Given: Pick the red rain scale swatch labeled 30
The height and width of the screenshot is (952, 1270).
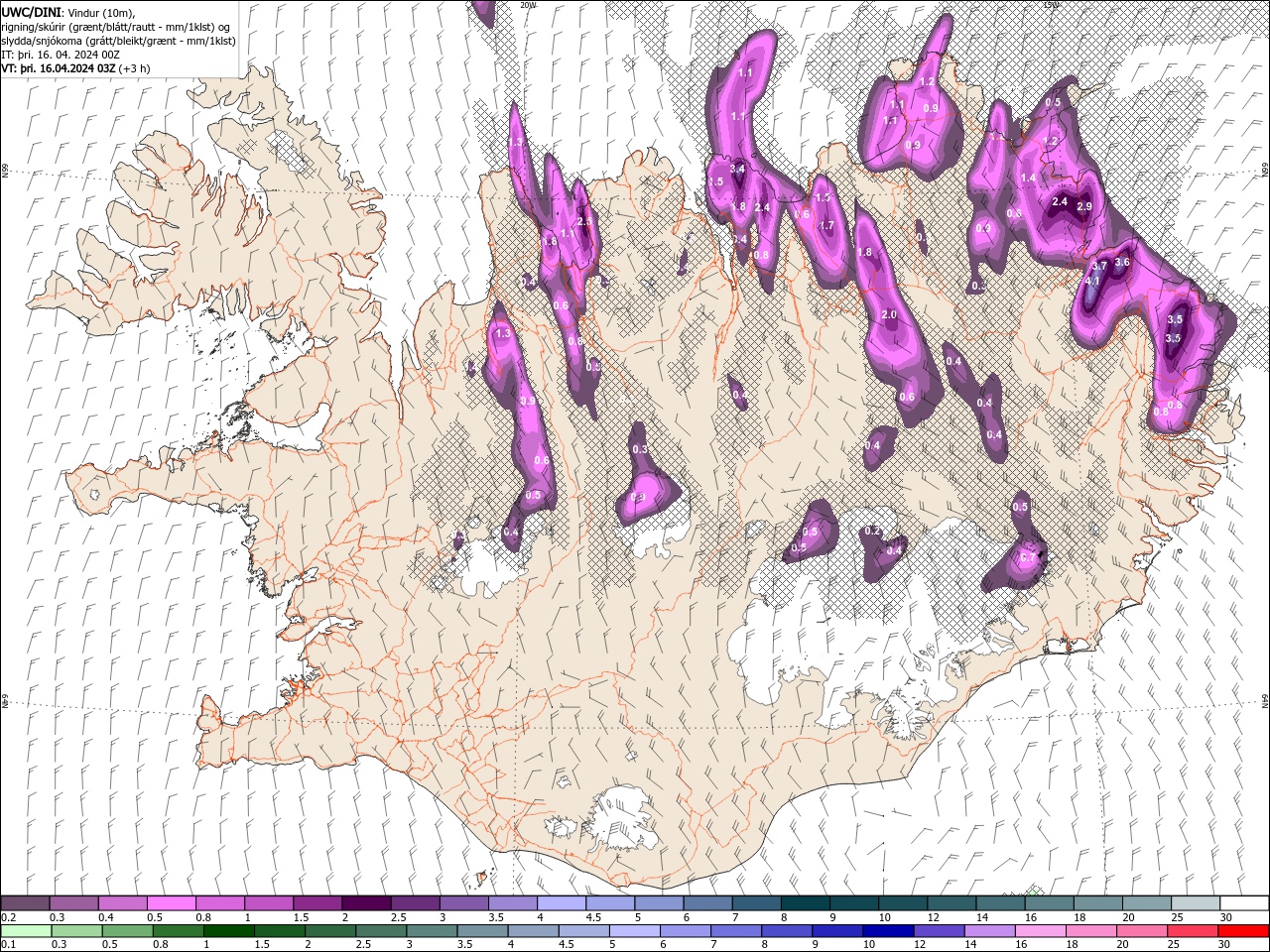Looking at the screenshot, I should tap(1244, 930).
